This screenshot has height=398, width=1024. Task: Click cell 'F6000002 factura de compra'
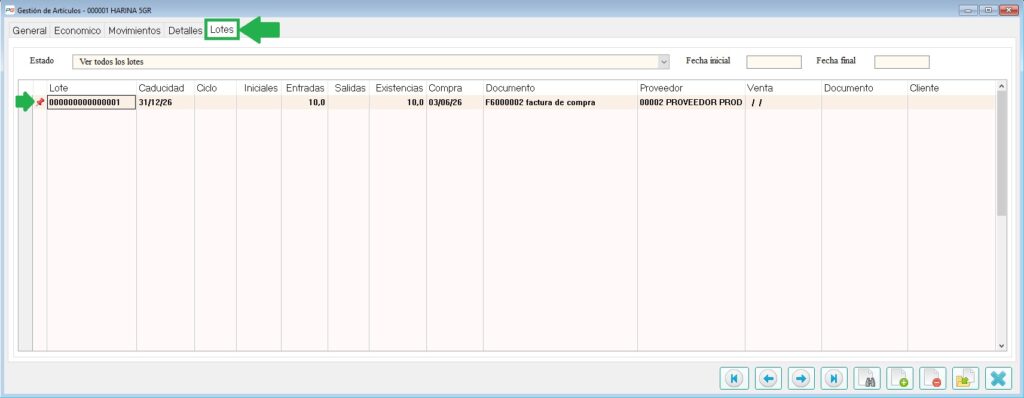(560, 103)
